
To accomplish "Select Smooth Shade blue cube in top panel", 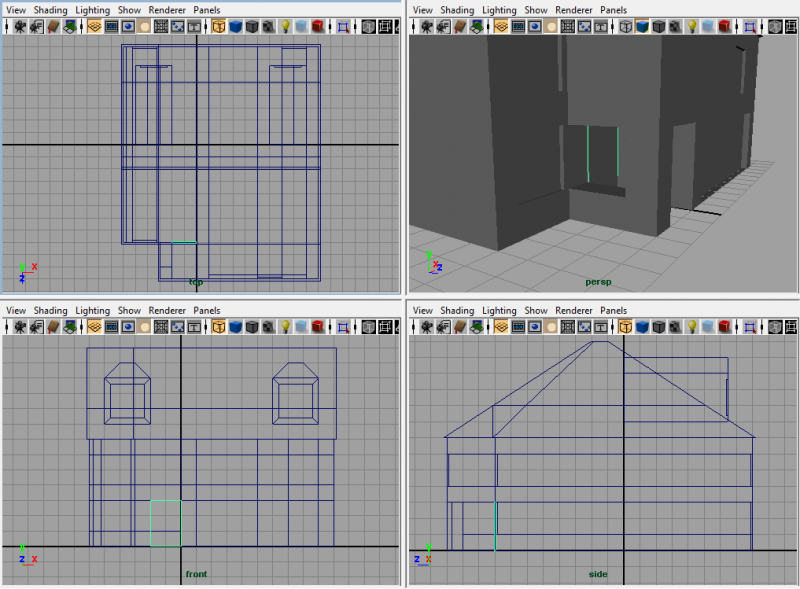I will point(236,26).
